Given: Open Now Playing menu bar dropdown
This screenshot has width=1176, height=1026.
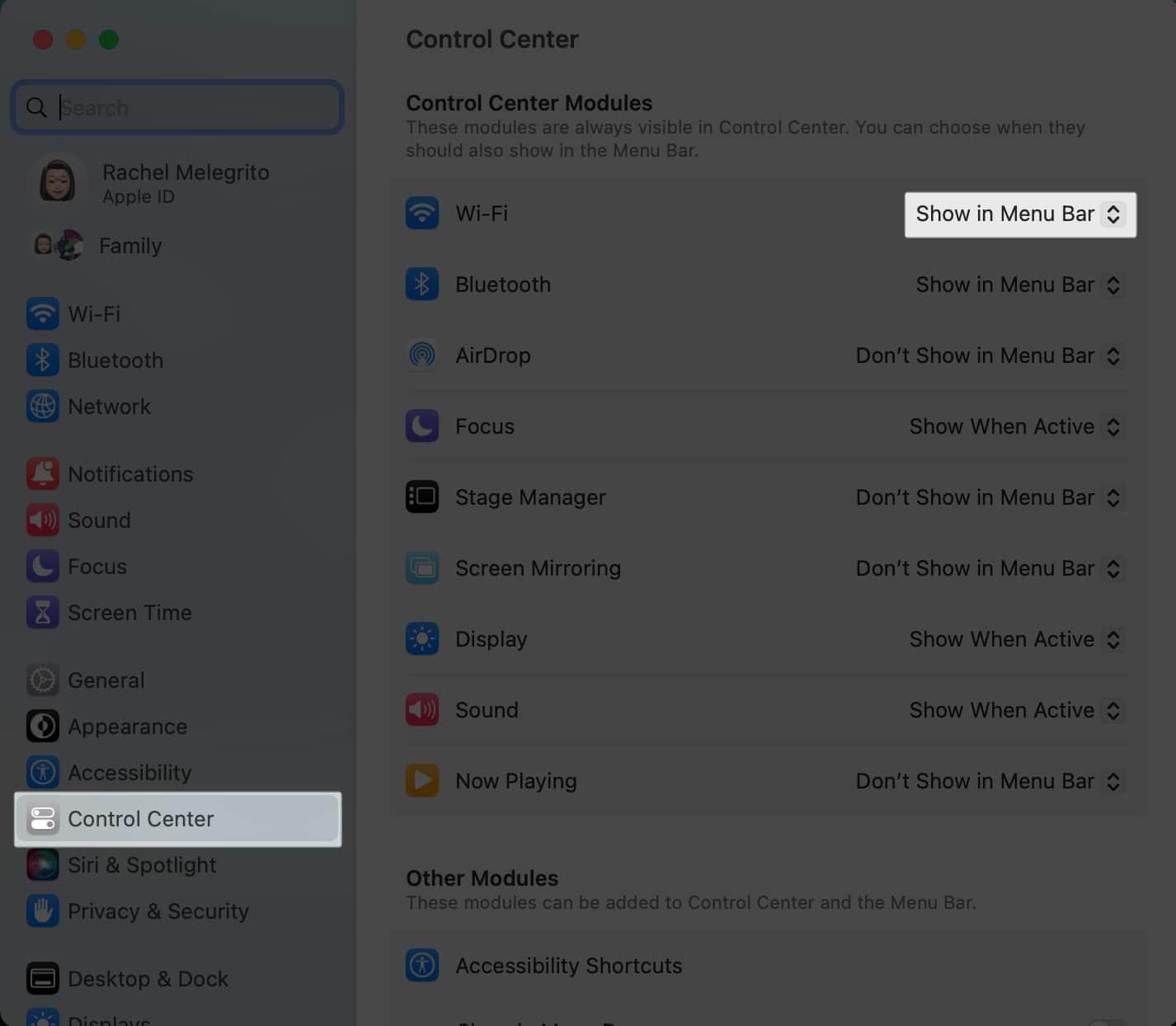Looking at the screenshot, I should (x=990, y=781).
